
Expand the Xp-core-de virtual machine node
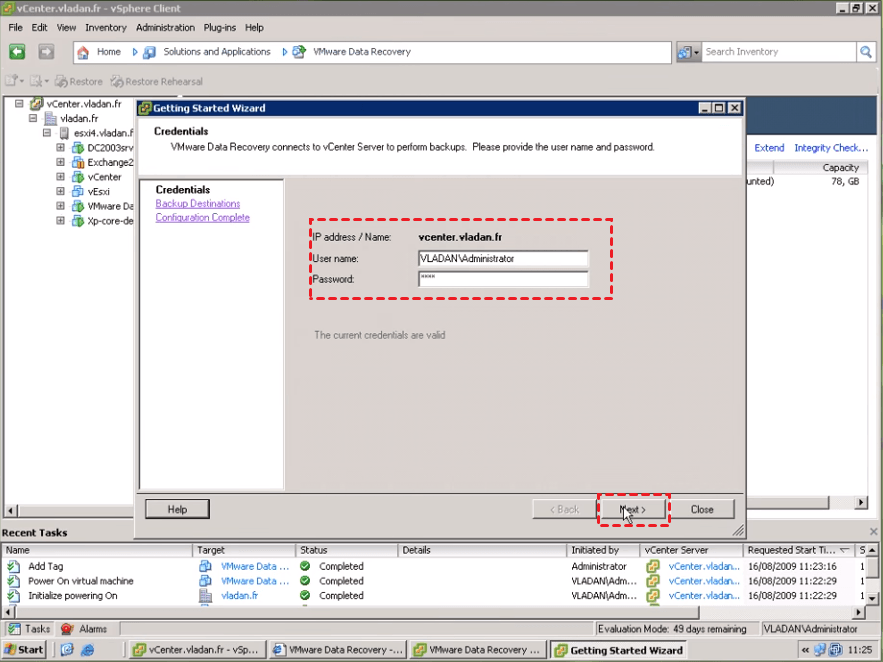60,221
